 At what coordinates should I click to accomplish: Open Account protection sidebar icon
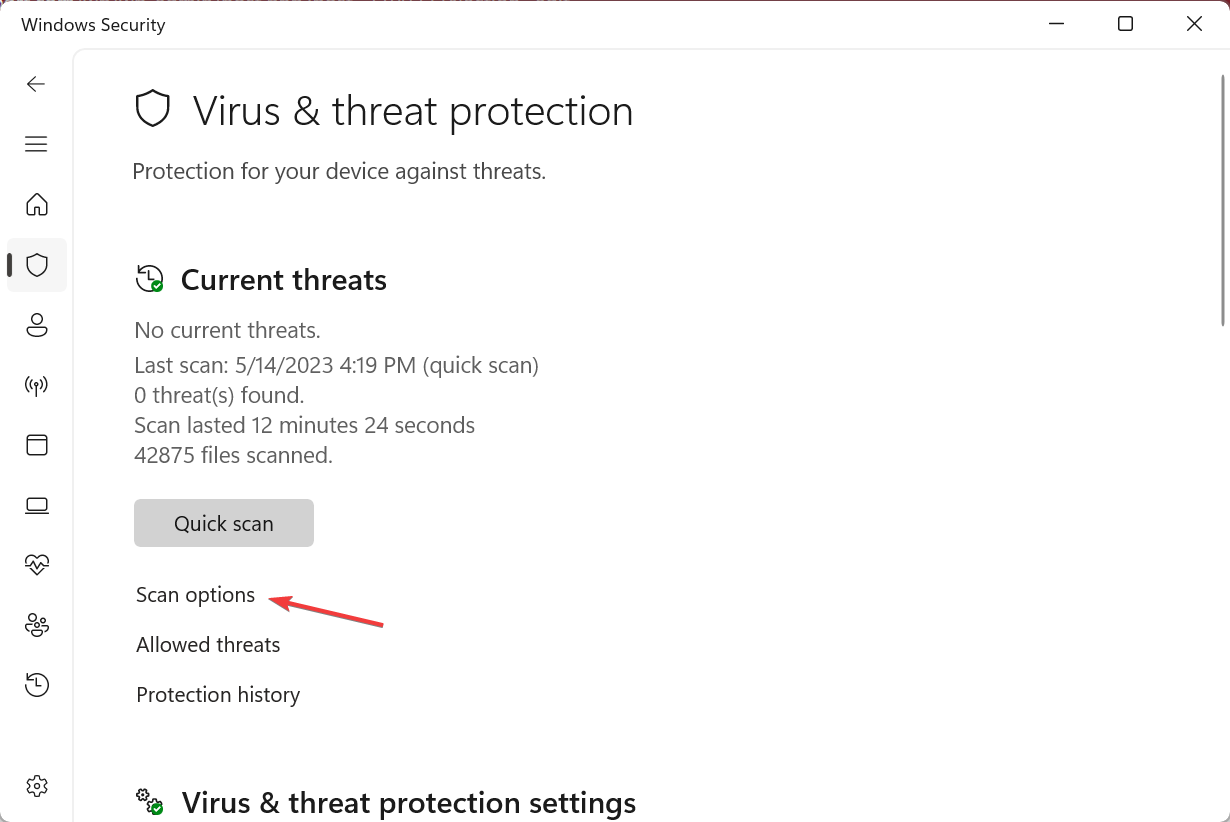pos(37,325)
